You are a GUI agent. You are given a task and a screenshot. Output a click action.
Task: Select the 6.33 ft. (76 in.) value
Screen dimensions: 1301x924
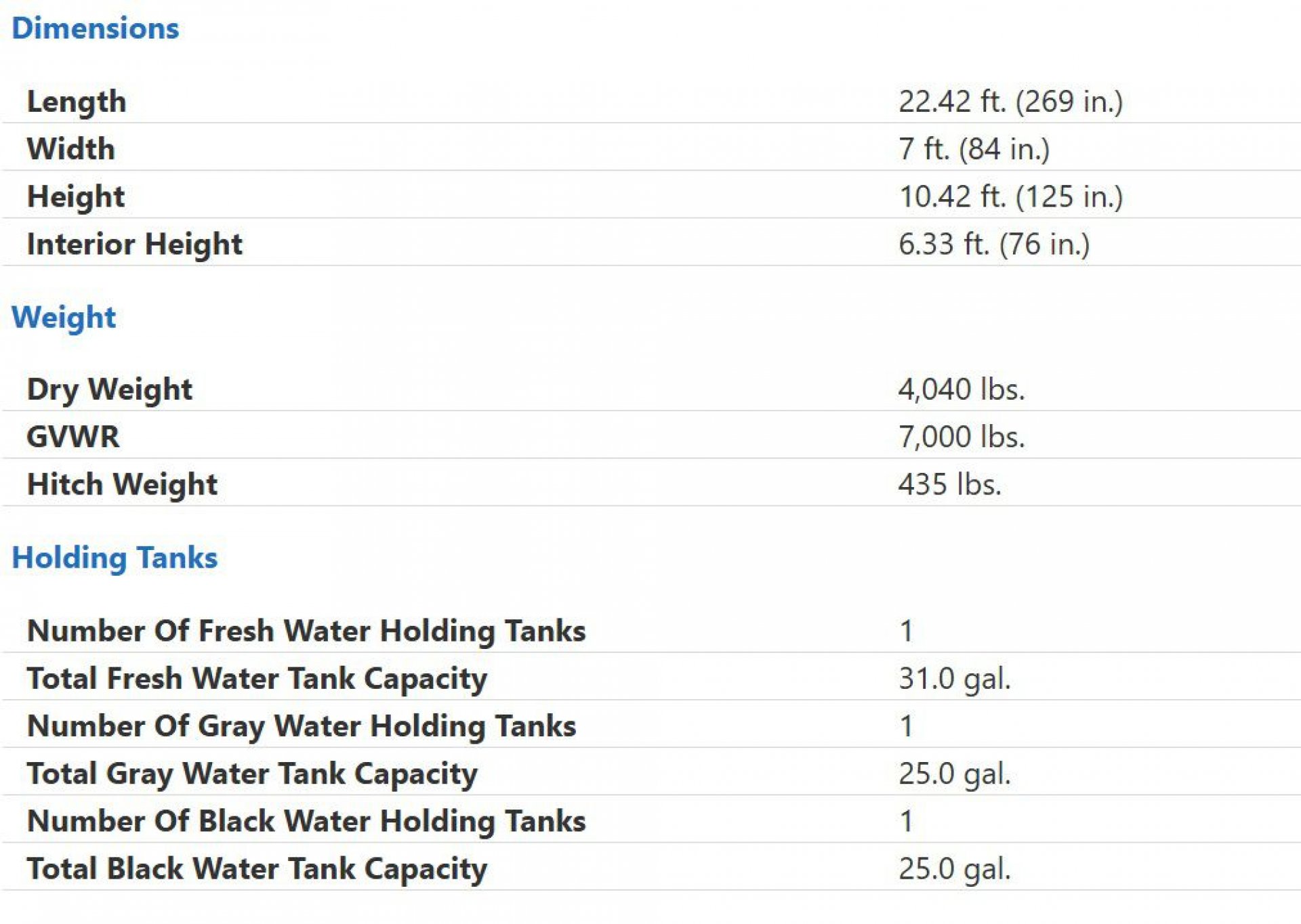tap(994, 245)
